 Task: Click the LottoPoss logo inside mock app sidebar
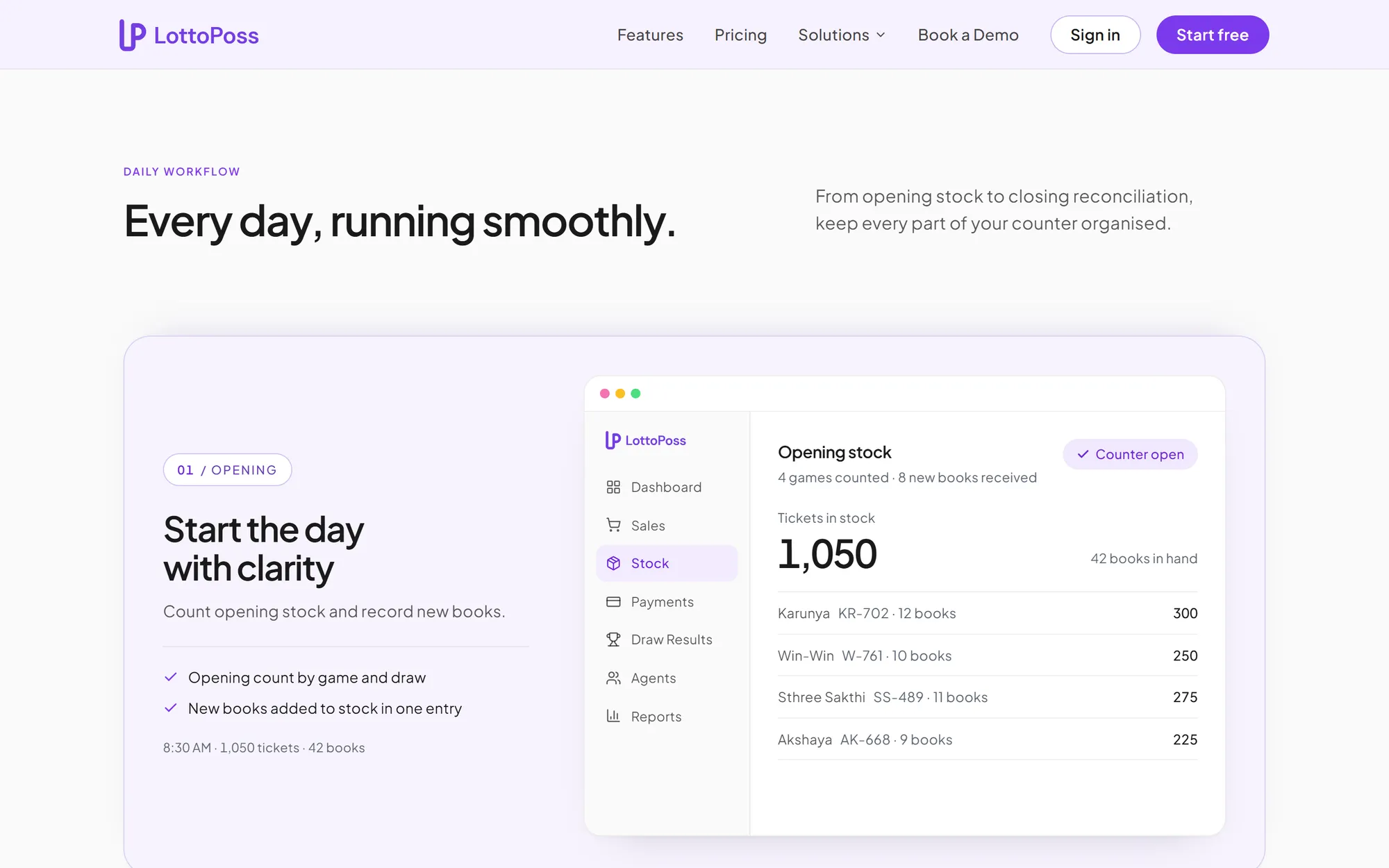(x=646, y=440)
